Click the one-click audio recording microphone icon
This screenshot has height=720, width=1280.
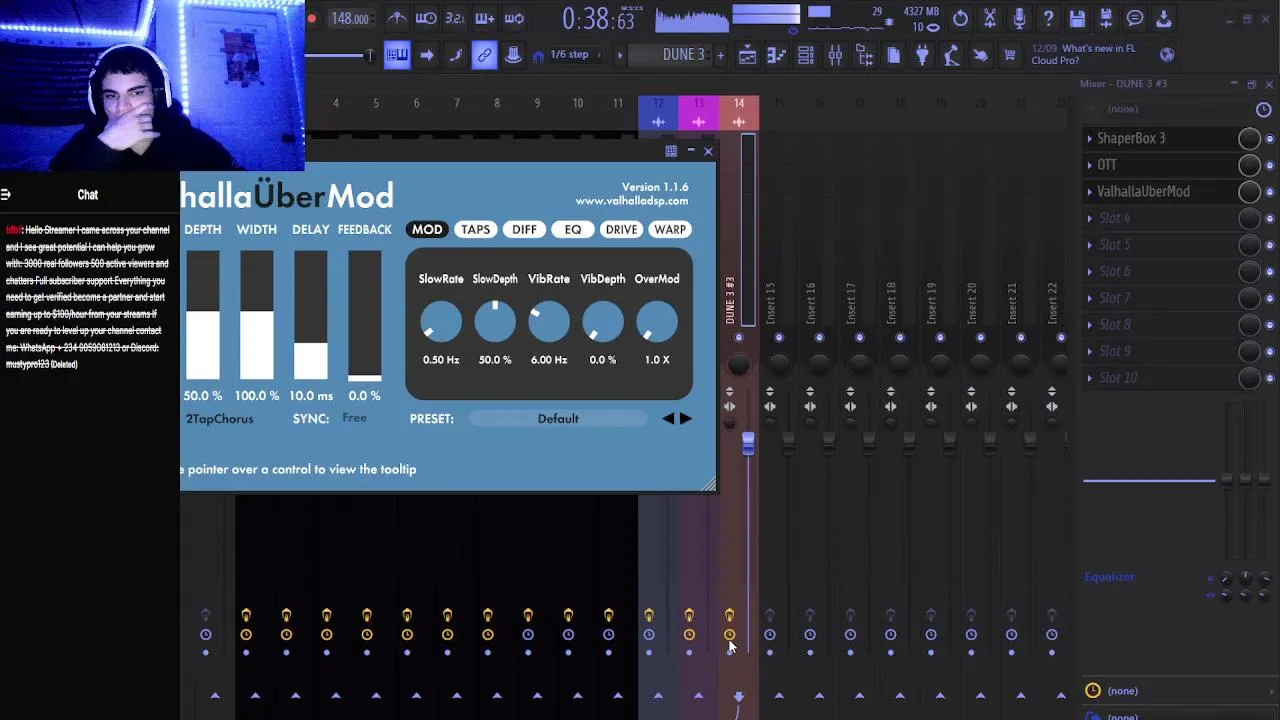[x=1019, y=18]
